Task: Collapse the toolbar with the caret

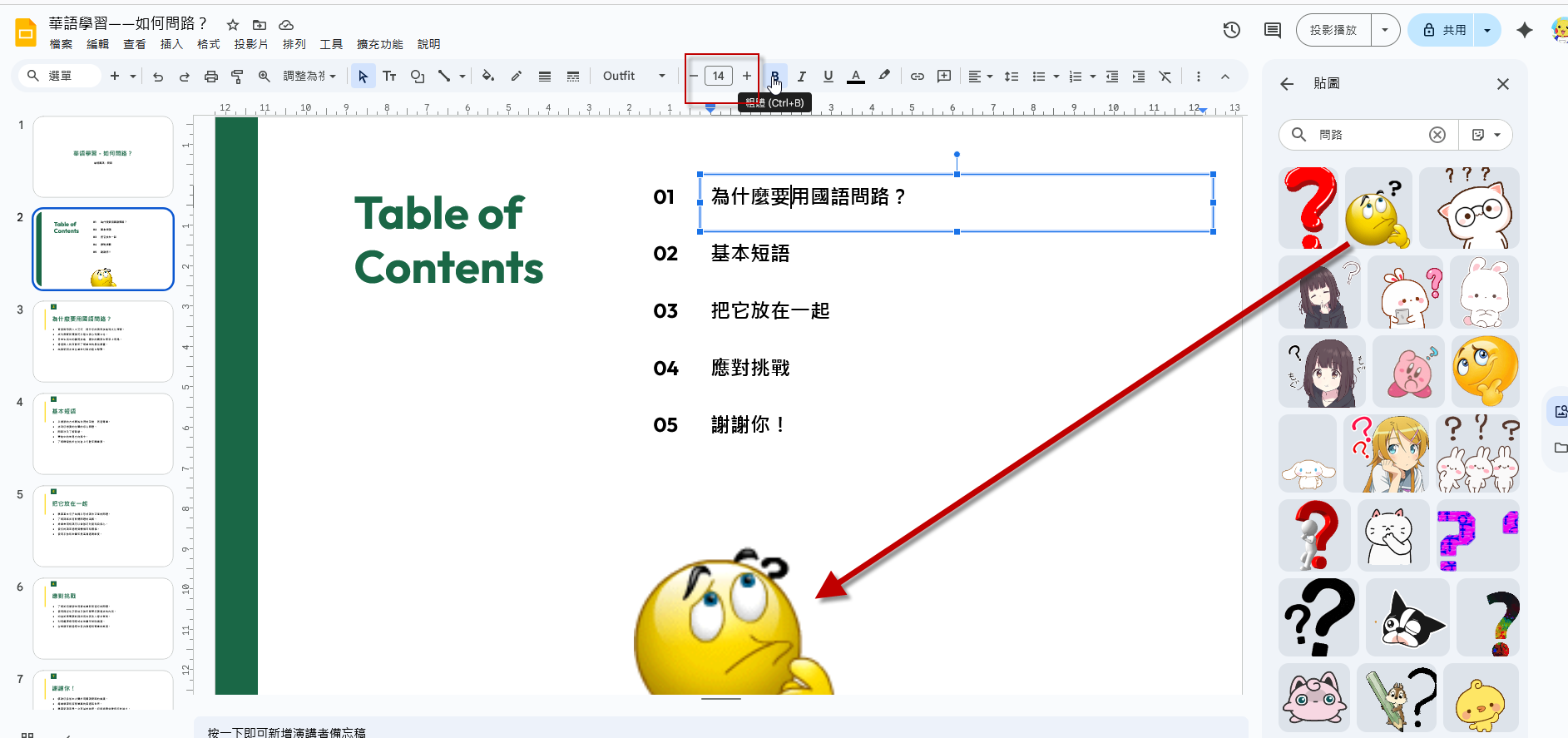Action: point(1225,77)
